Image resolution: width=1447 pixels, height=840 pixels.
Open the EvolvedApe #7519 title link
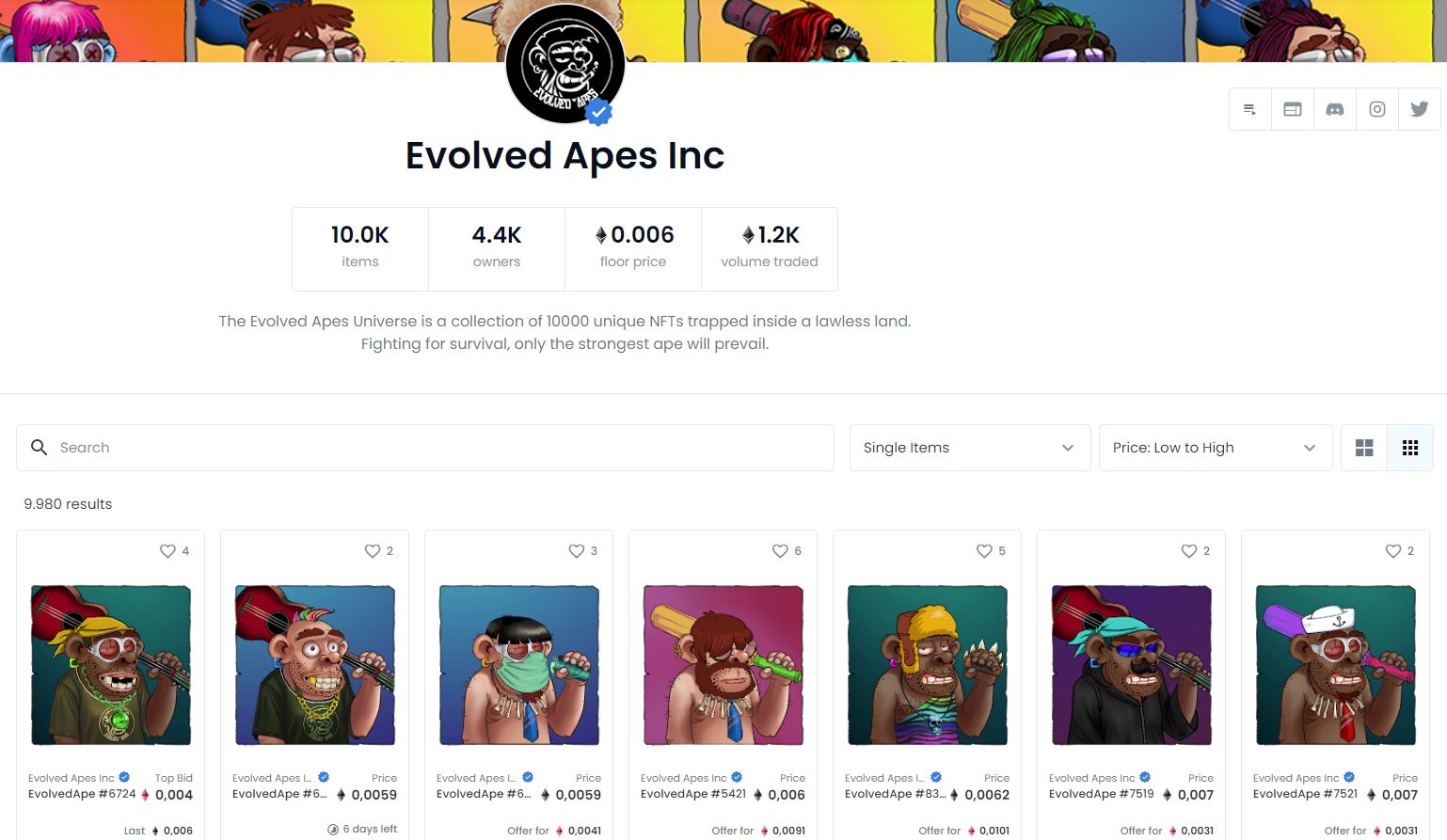(1101, 794)
